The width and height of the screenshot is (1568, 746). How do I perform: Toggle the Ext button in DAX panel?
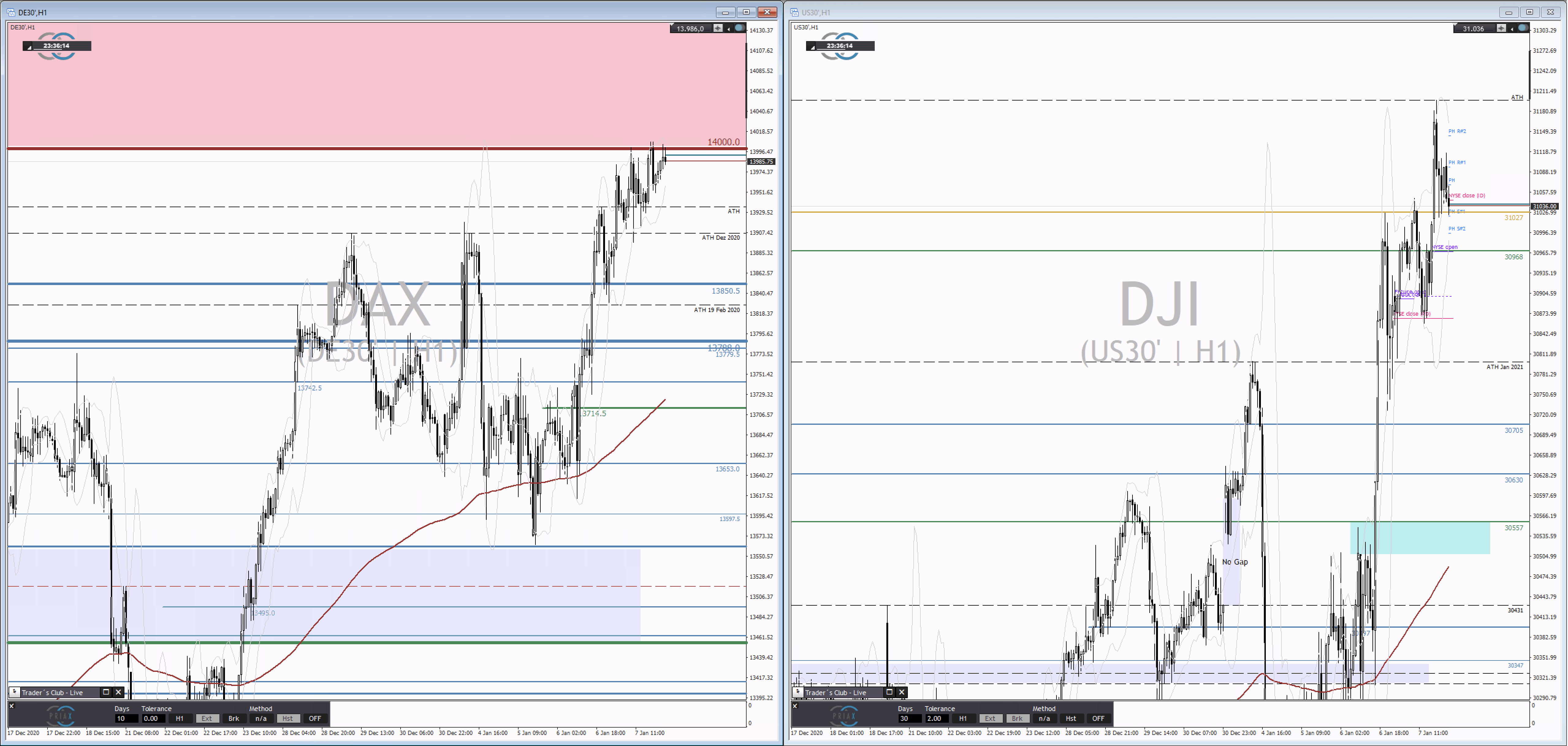tap(207, 719)
